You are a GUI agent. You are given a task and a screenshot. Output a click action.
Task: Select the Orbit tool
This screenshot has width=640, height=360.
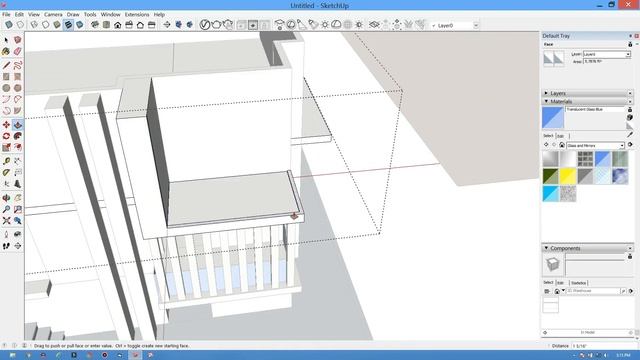point(6,198)
